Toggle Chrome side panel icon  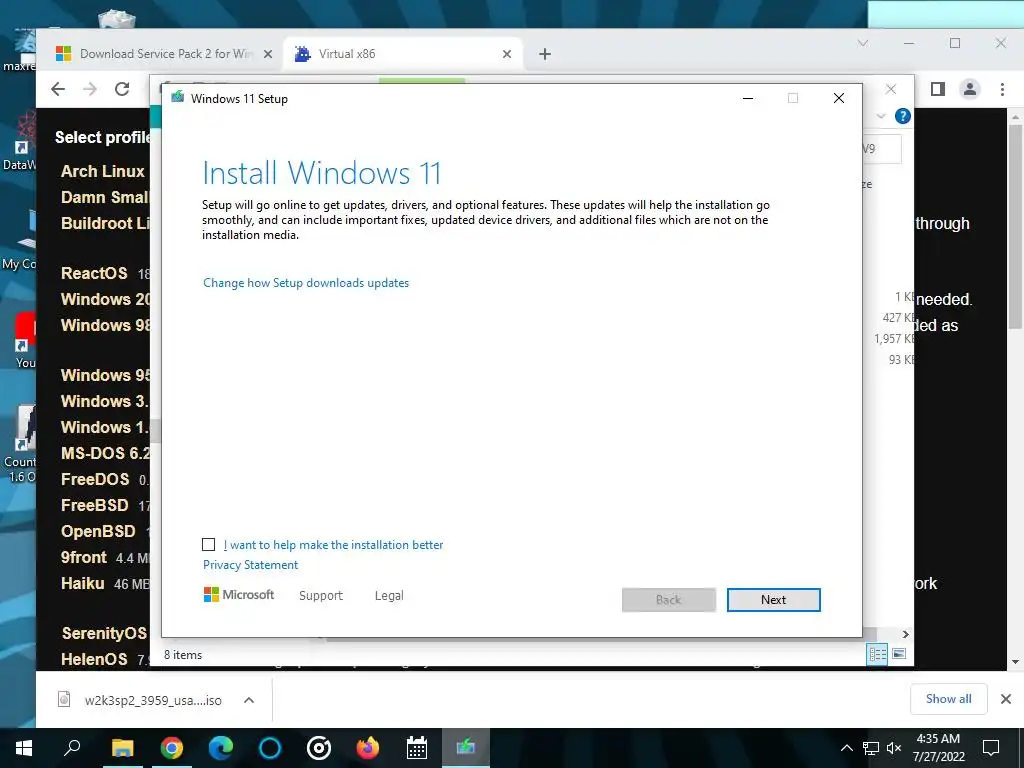(938, 89)
